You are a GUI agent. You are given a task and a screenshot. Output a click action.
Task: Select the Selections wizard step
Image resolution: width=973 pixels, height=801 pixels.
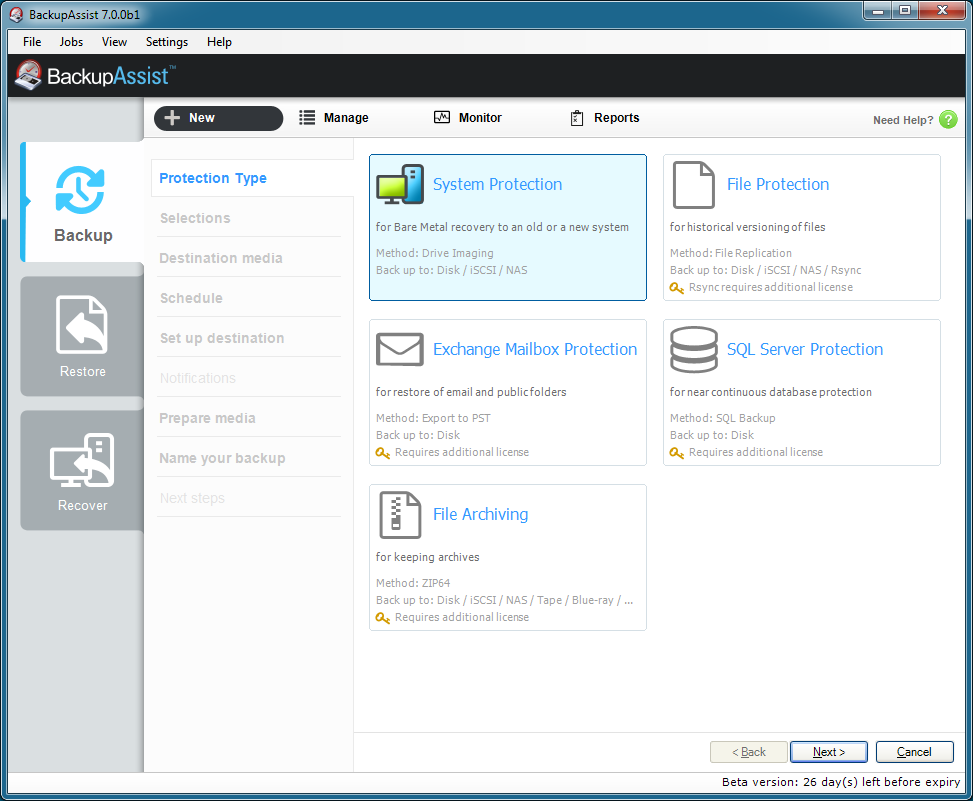click(x=195, y=218)
